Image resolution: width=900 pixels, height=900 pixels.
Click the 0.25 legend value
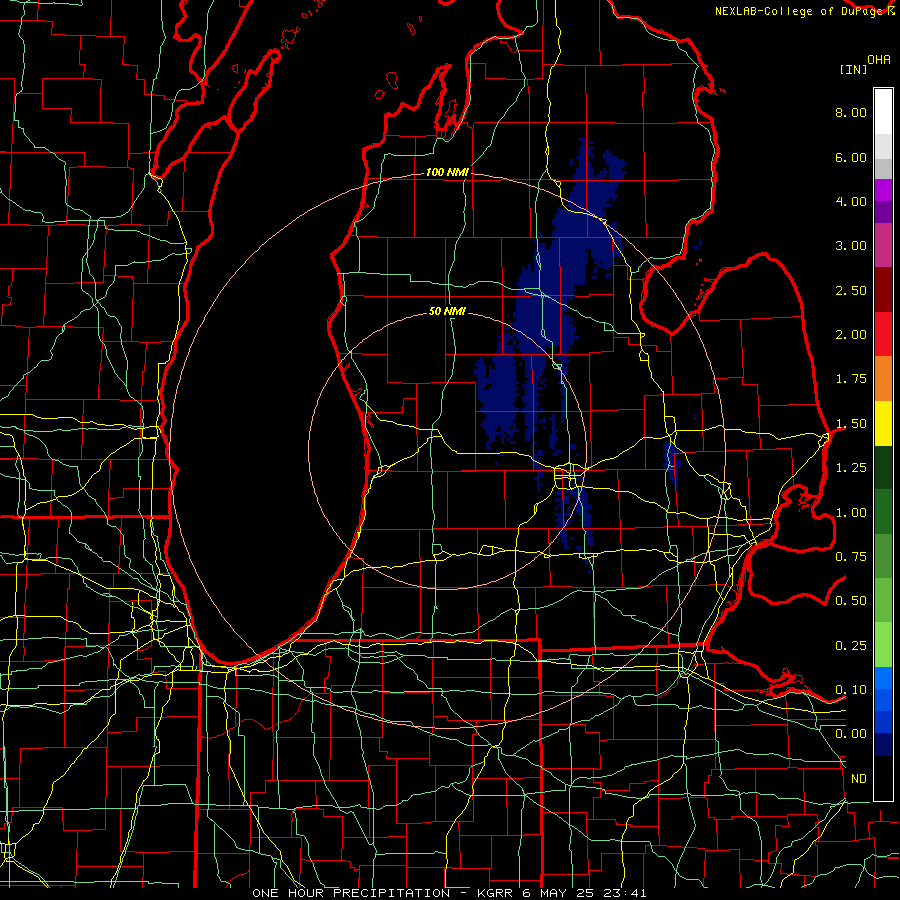[x=851, y=646]
